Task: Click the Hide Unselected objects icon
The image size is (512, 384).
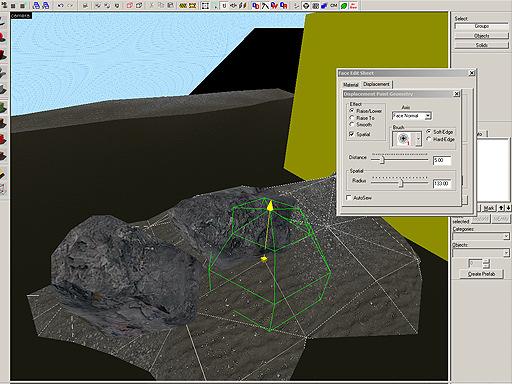Action: tap(139, 5)
